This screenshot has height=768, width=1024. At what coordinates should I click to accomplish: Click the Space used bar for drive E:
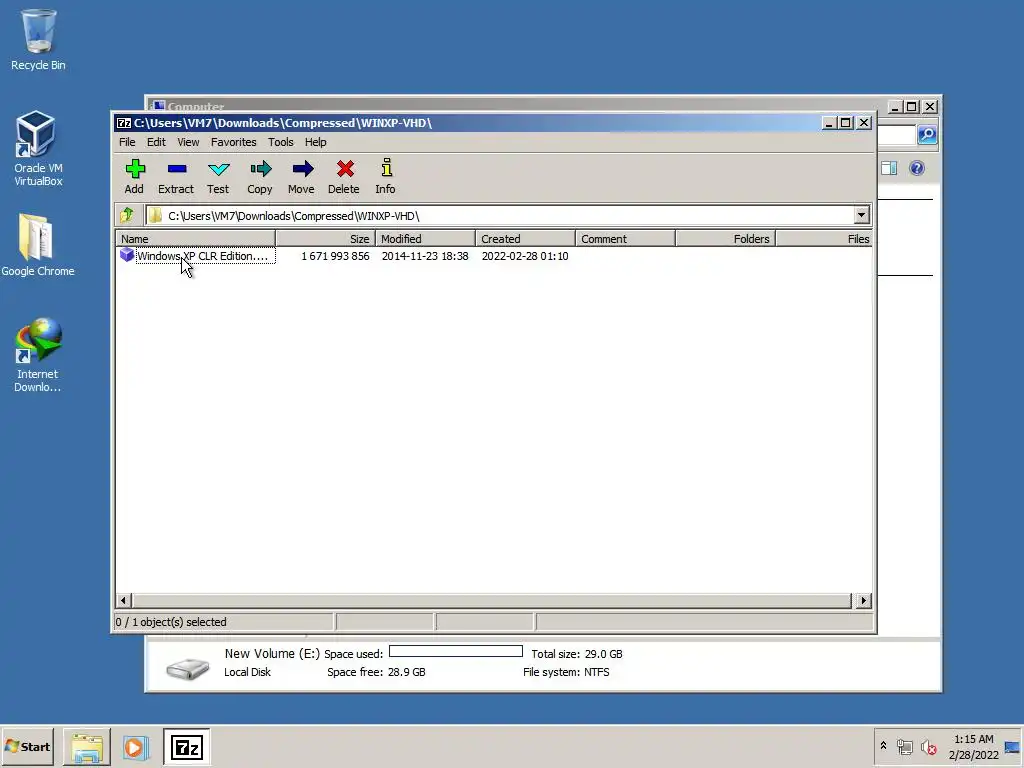pos(456,651)
